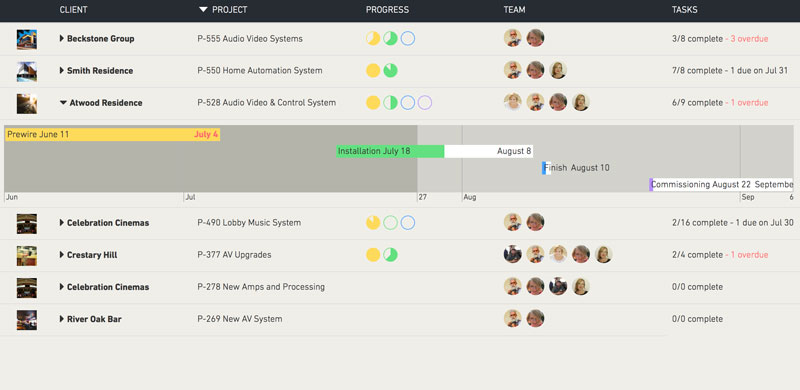Click the sort arrow beside PROJECT header
800x390 pixels.
[x=203, y=10]
